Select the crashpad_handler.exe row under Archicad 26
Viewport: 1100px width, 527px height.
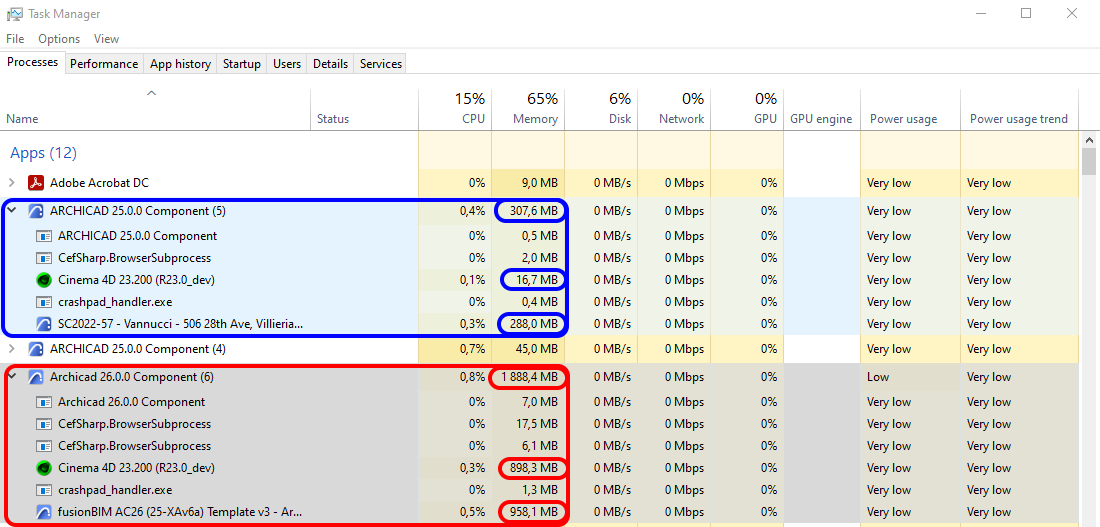pos(114,490)
